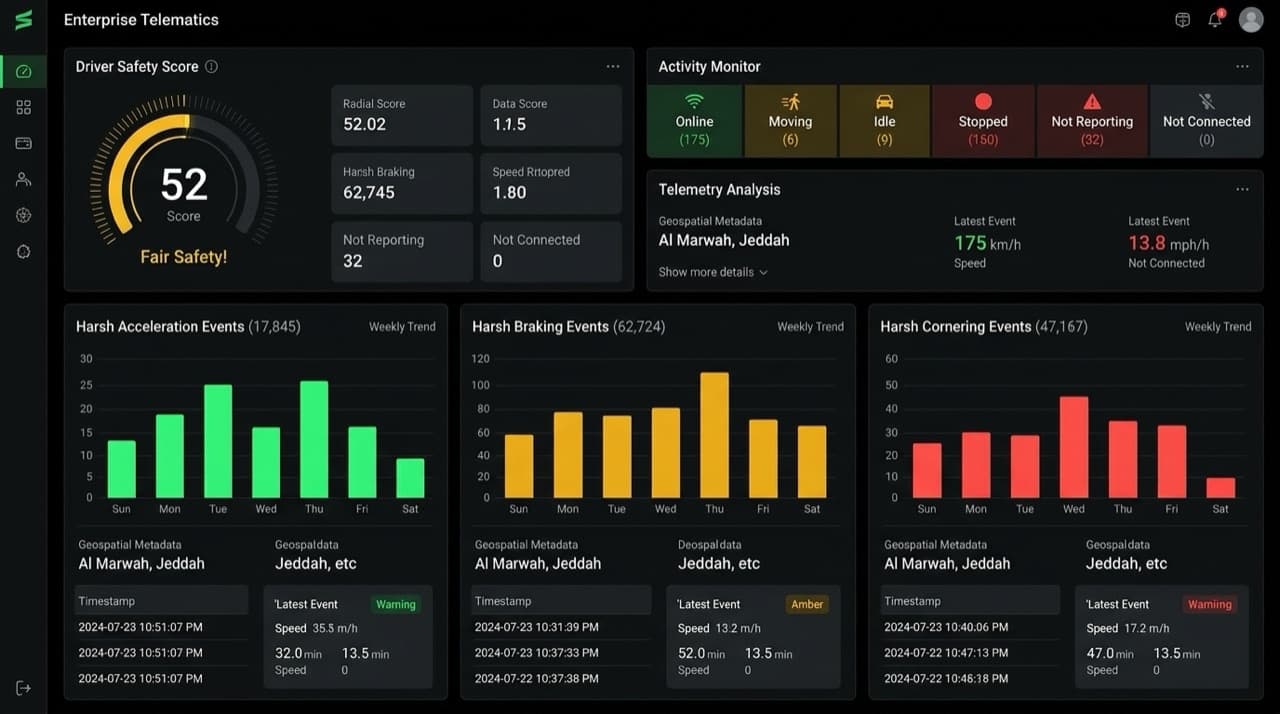Select the Not Connected (0) status tile

coord(1207,121)
